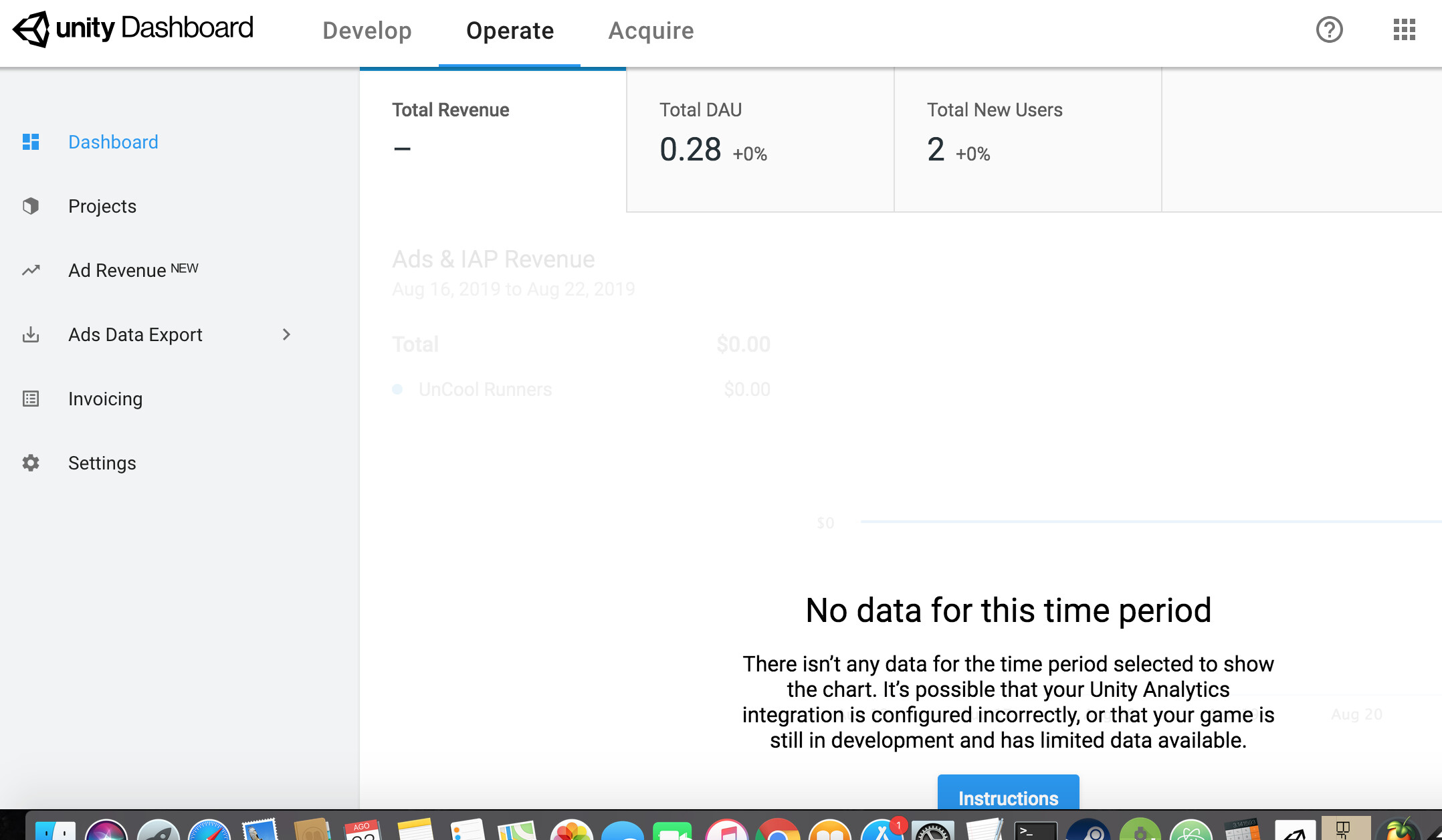
Task: Switch to the Develop tab
Action: point(367,31)
